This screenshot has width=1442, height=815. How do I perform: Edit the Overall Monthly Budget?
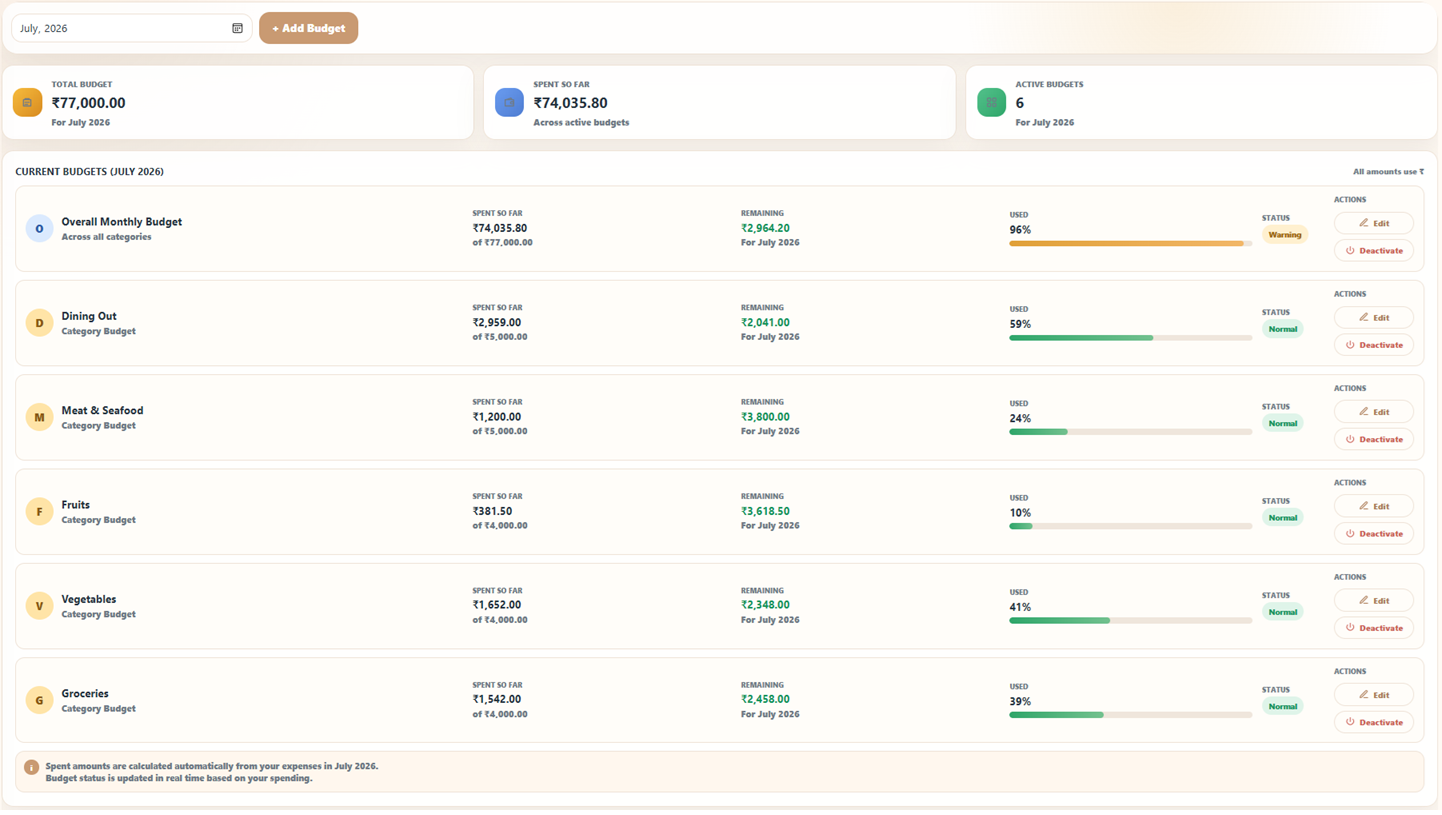pos(1373,223)
